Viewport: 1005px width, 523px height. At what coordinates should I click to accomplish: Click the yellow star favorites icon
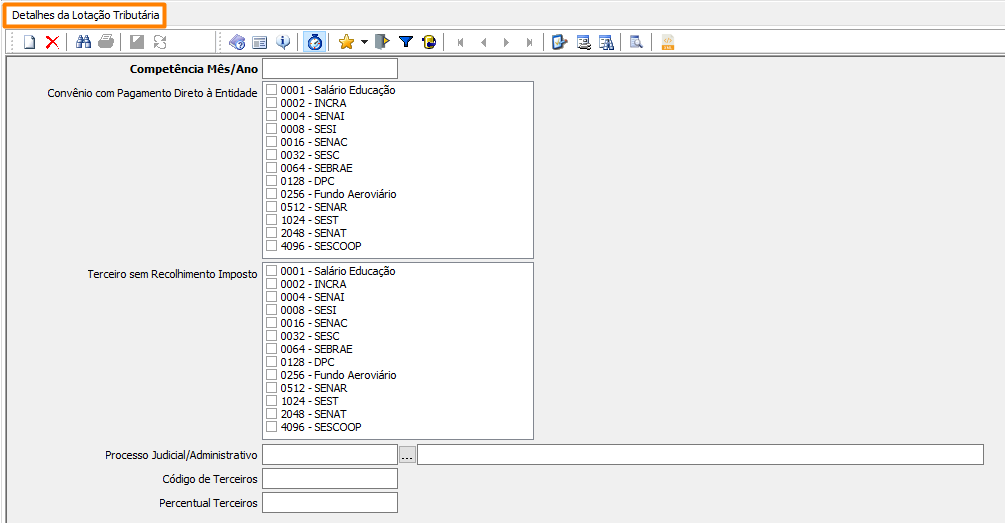(346, 42)
